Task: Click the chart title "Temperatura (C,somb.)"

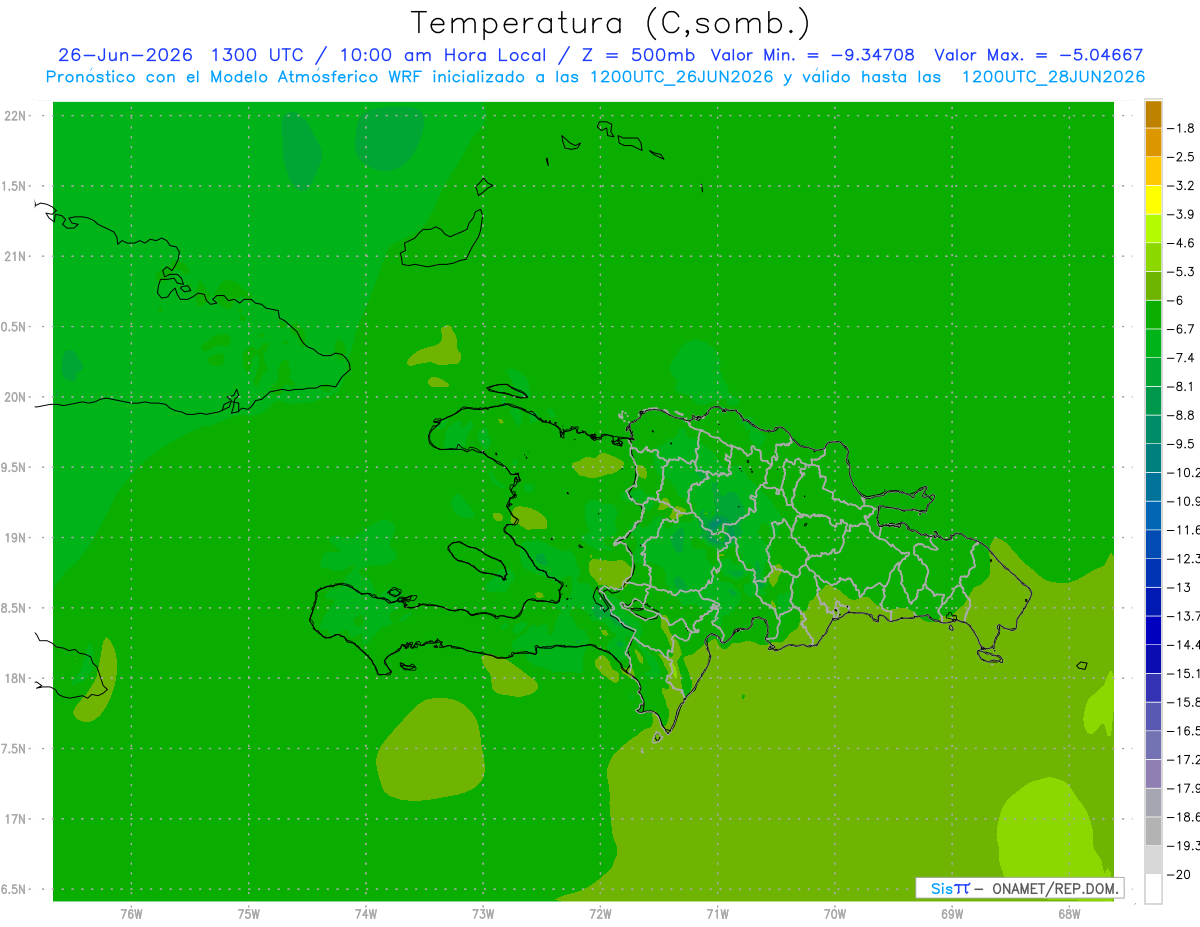Action: click(x=610, y=23)
